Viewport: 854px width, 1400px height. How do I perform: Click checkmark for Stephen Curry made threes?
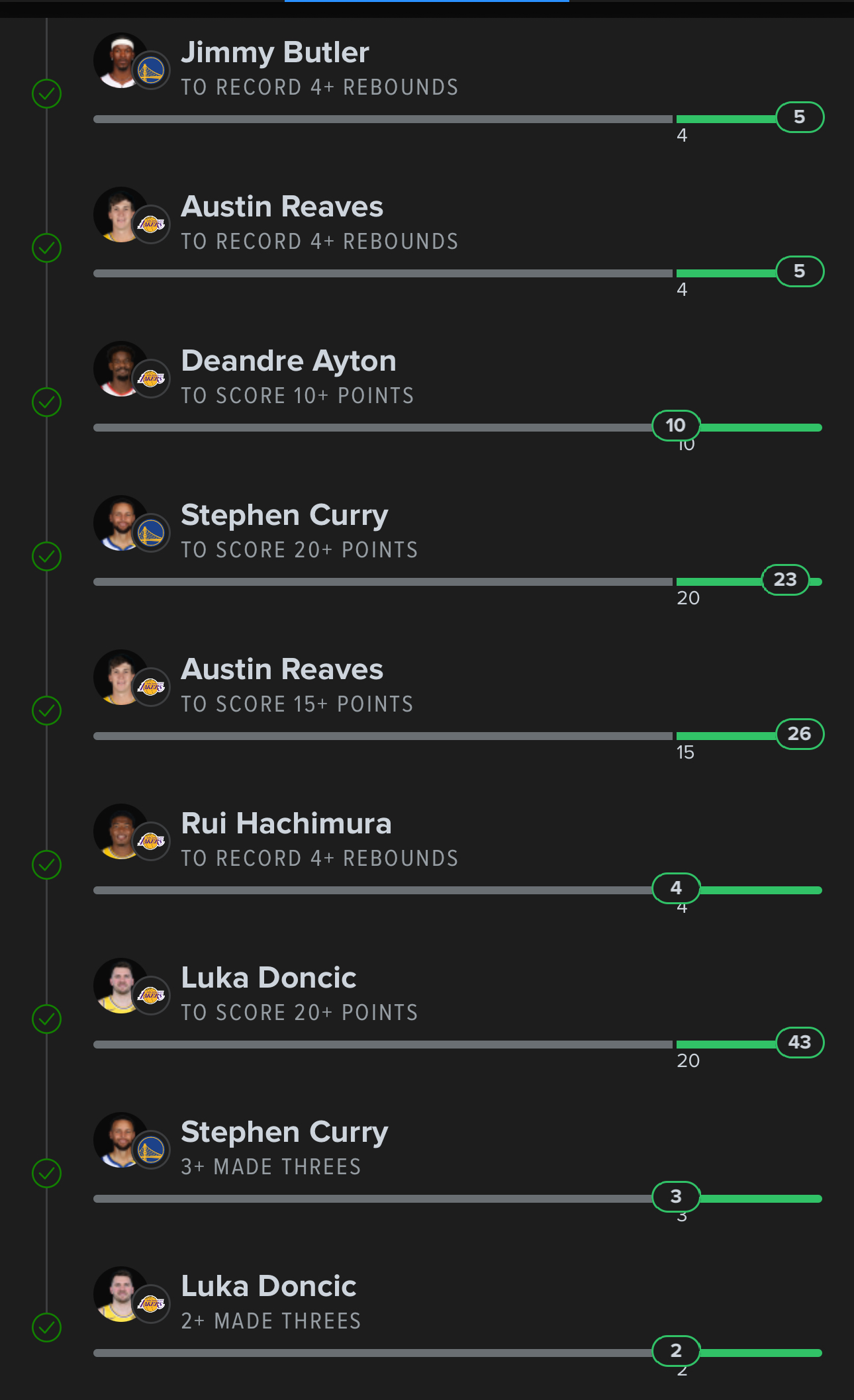(47, 1174)
